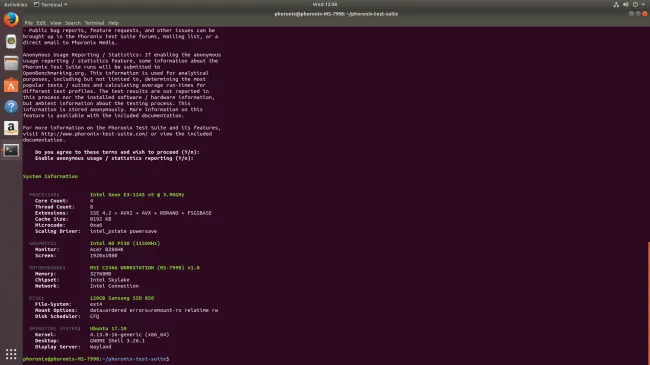Screen dimensions: 650x365
Task: Click the Intel HD P530 graphics line
Action: click(x=125, y=243)
